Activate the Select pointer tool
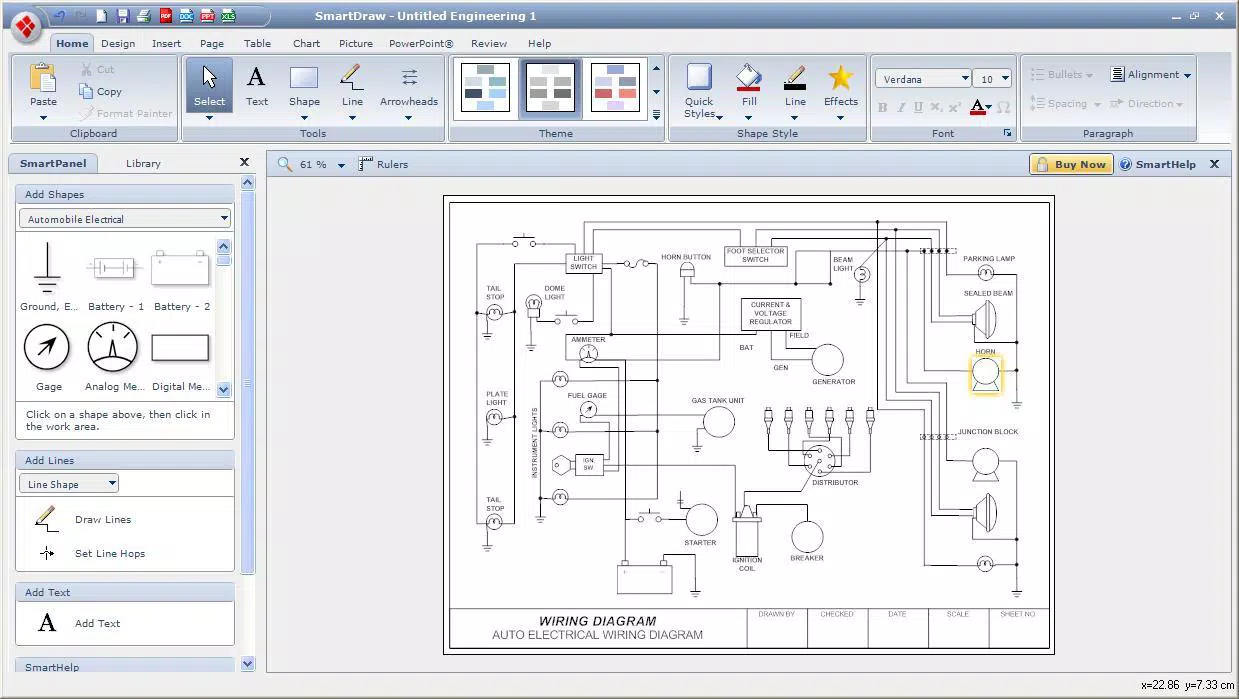 [209, 84]
